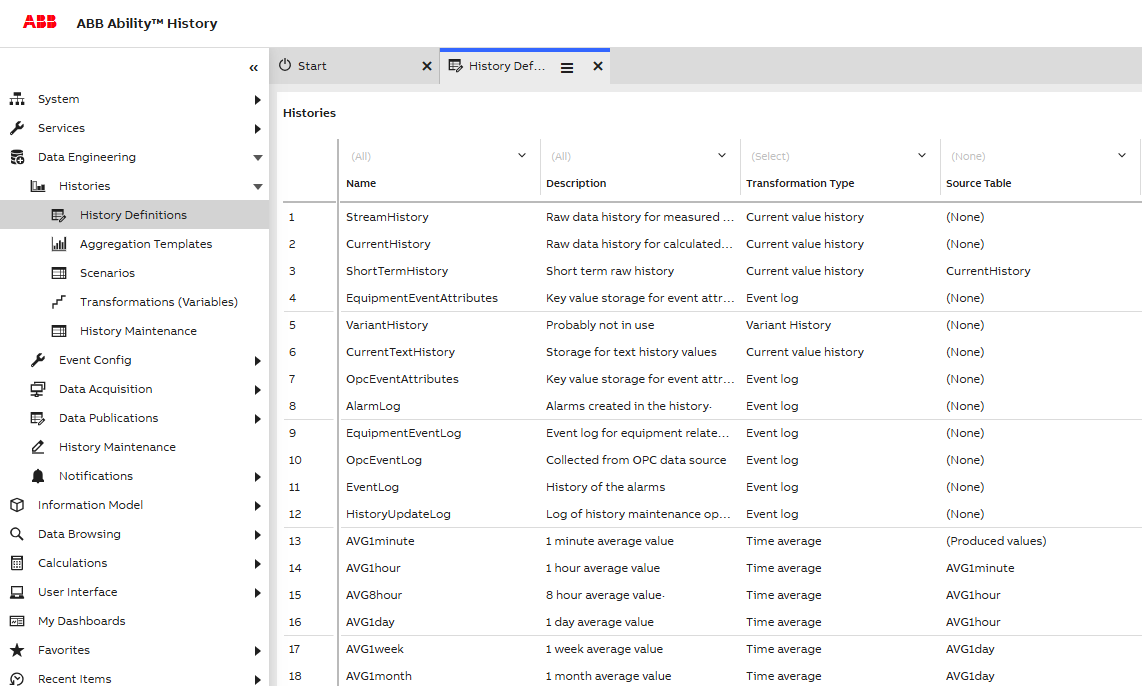Select the HistoryUpdateLog name cell
The image size is (1142, 686).
398,514
